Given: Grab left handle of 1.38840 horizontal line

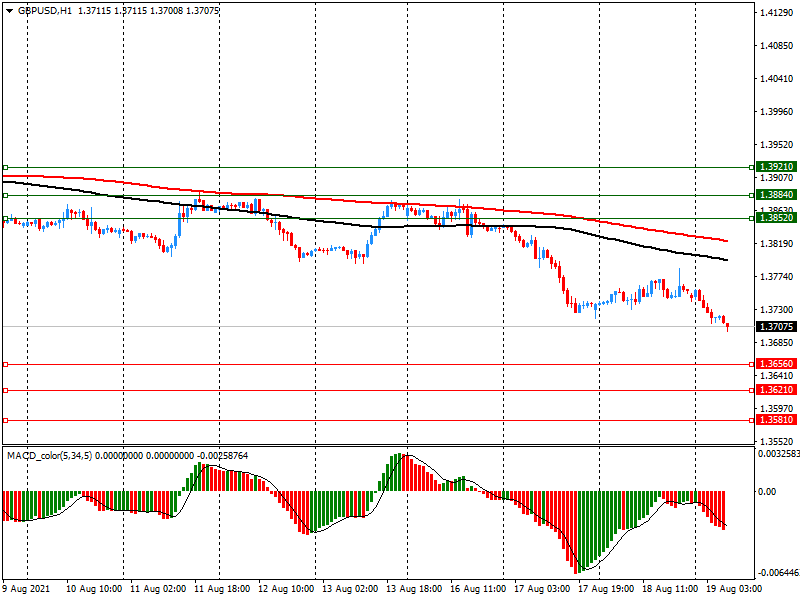Looking at the screenshot, I should click(6, 195).
